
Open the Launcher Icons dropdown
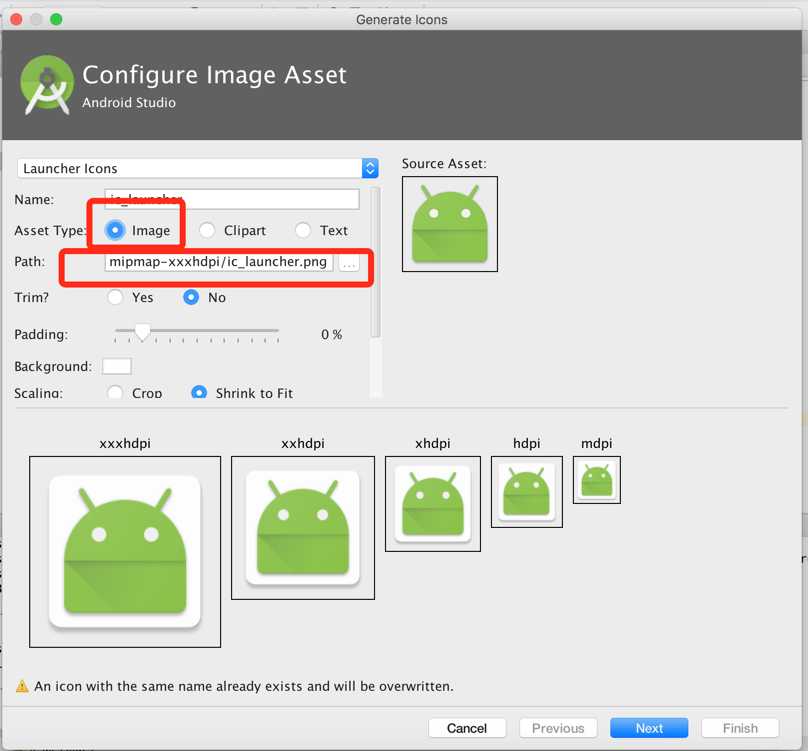[198, 168]
